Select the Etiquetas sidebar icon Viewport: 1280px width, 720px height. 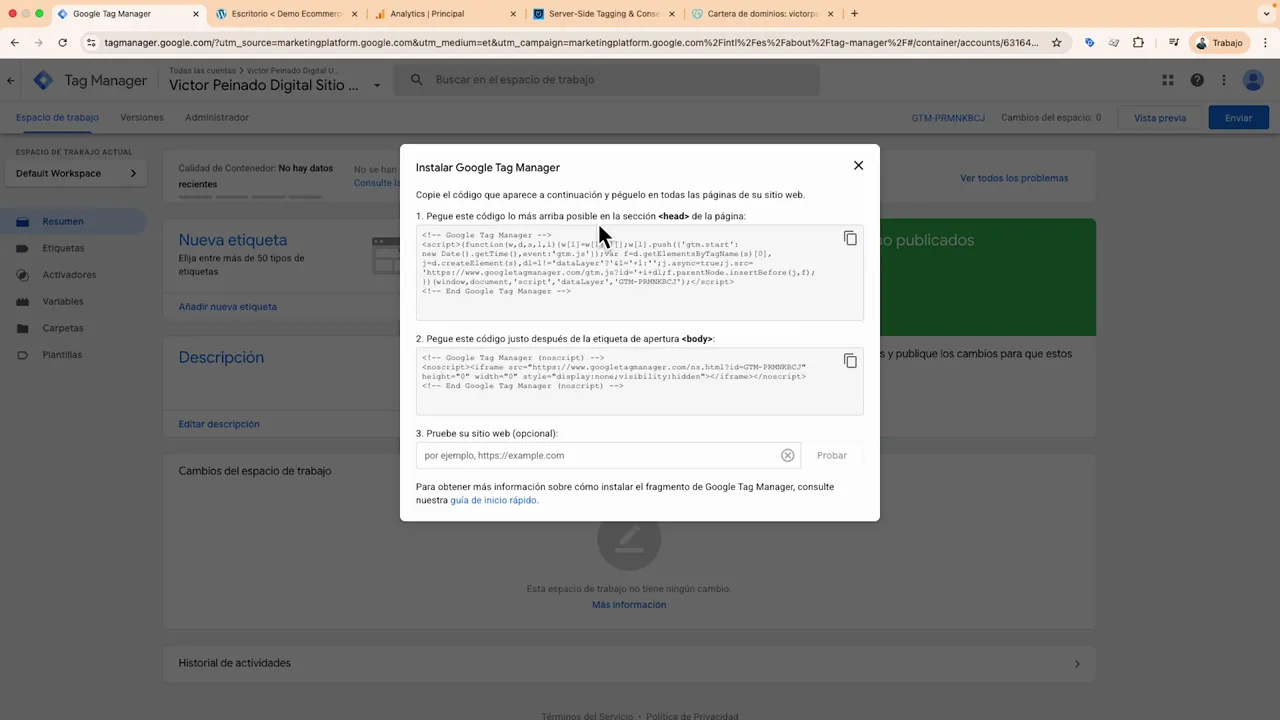23,247
